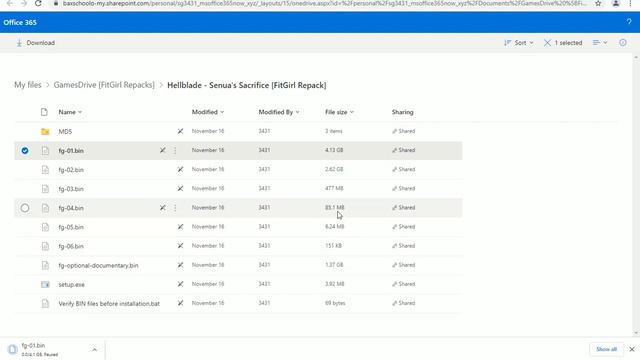Open browser profile account icon
The width and height of the screenshot is (640, 360).
[x=616, y=3]
